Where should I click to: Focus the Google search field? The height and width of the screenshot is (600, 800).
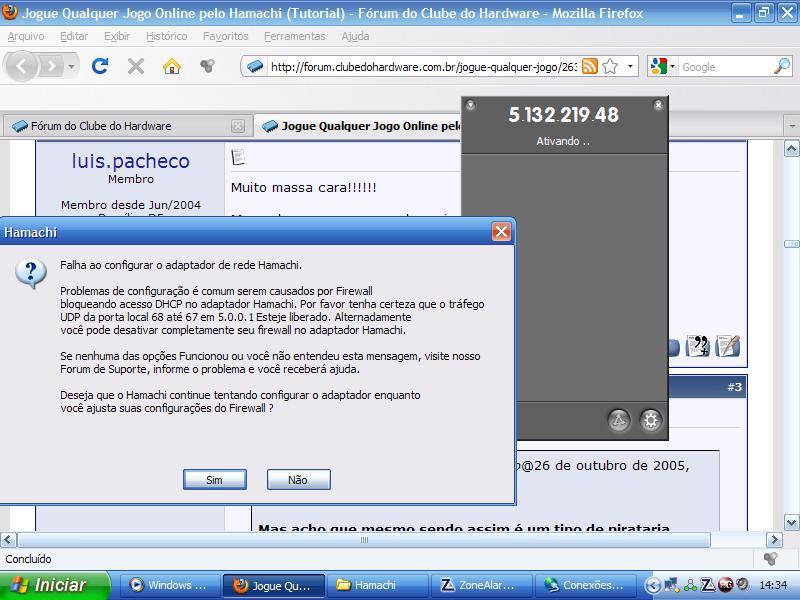[x=726, y=67]
